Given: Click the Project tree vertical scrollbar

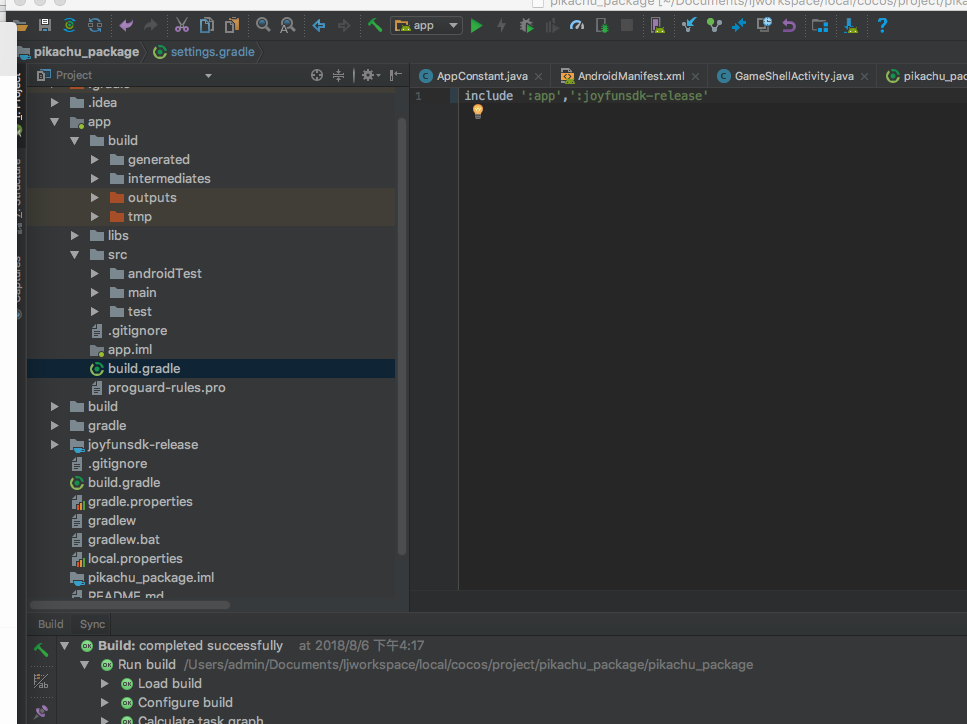Looking at the screenshot, I should point(402,336).
